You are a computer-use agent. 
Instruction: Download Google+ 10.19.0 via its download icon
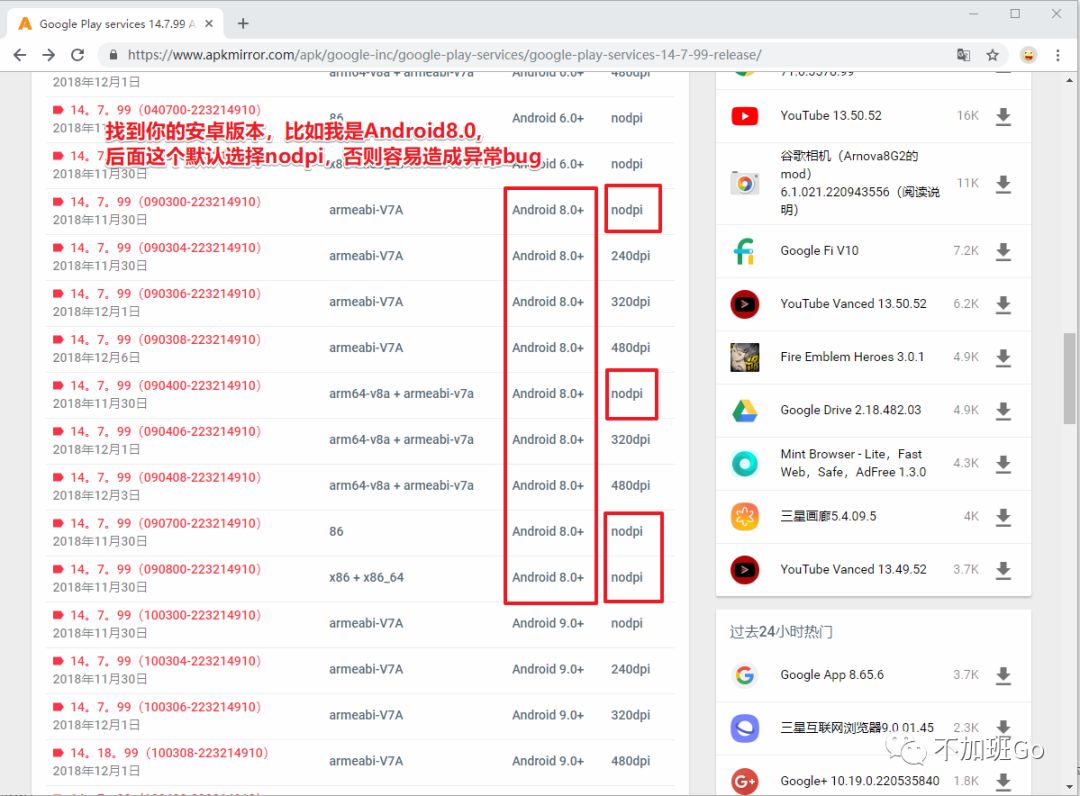pos(1004,781)
